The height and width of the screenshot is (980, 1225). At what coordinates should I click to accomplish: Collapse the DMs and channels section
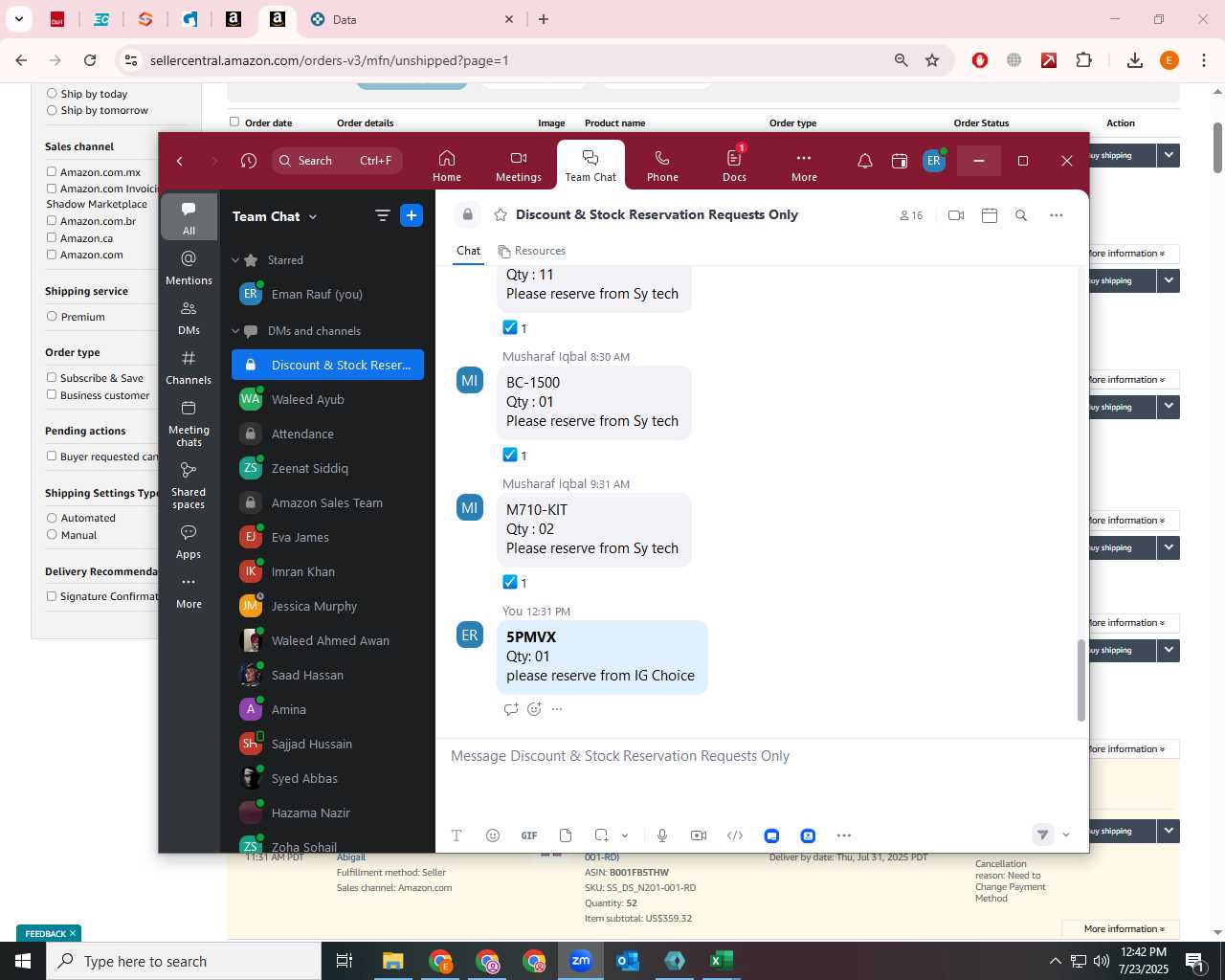[235, 331]
